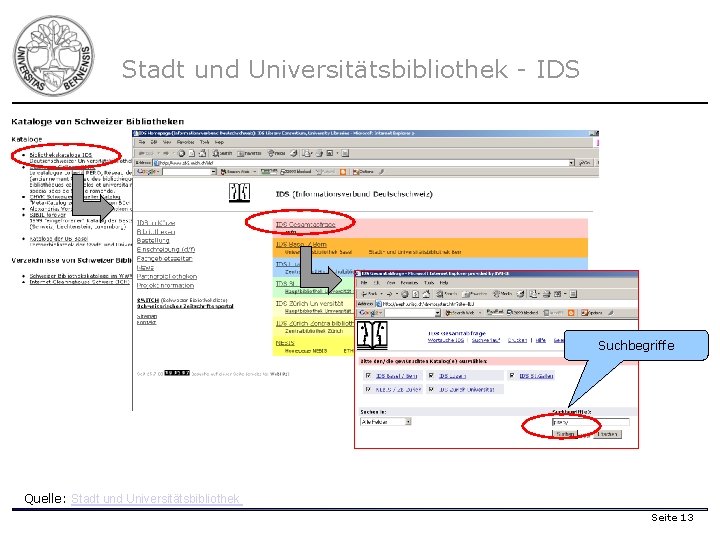Click Print icon in IDS Homepage toolbar
The height and width of the screenshot is (540, 720).
tap(320, 153)
